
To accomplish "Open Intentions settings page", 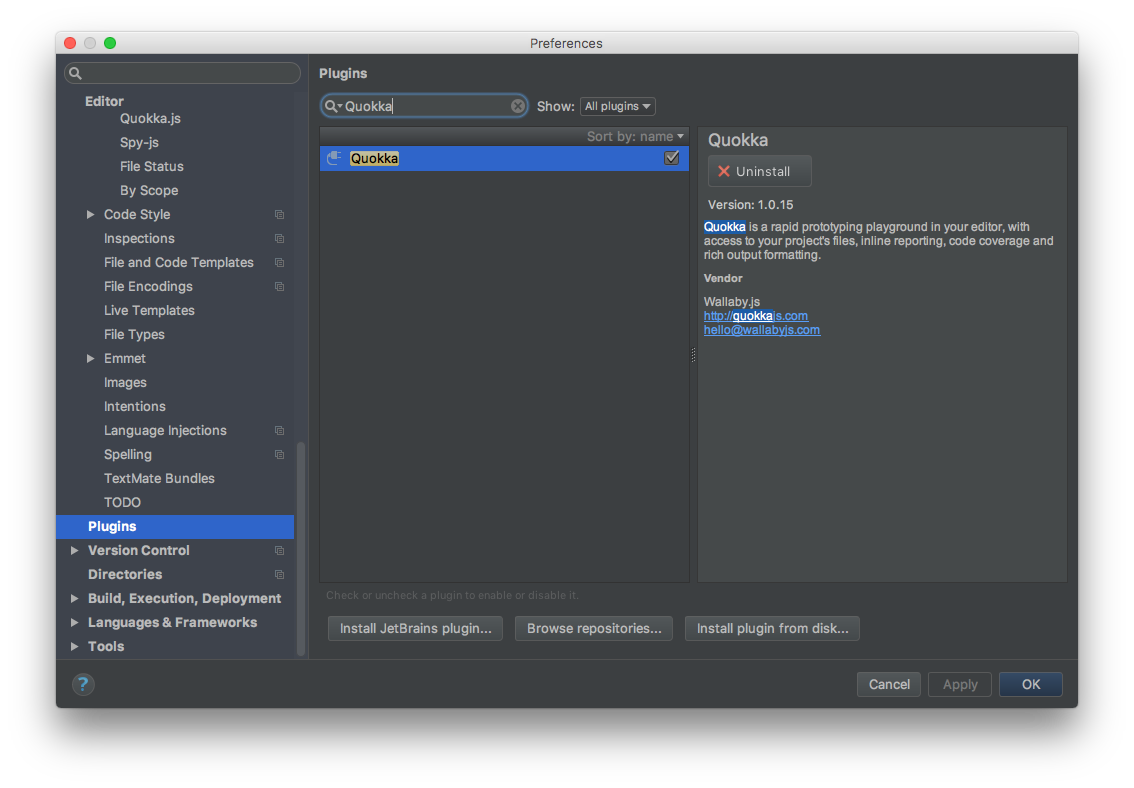I will pos(135,406).
